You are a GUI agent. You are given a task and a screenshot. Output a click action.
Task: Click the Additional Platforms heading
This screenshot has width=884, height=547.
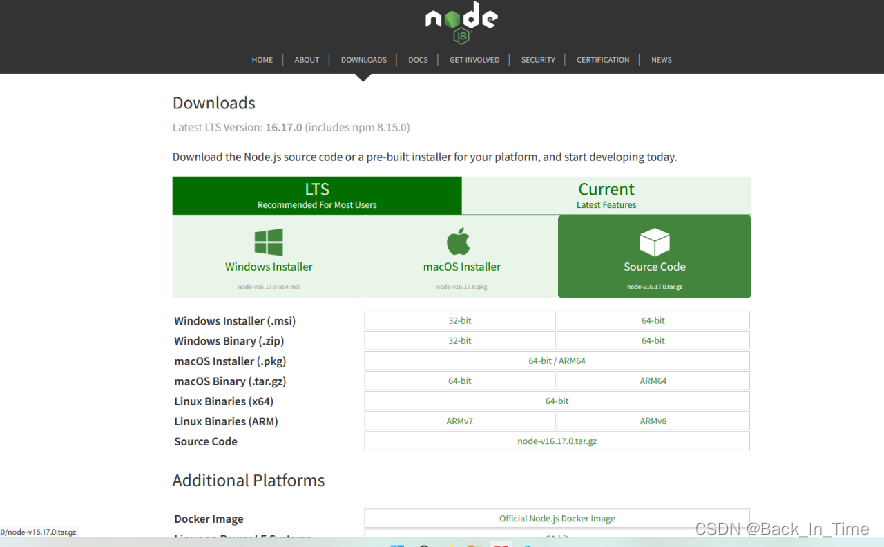click(249, 480)
